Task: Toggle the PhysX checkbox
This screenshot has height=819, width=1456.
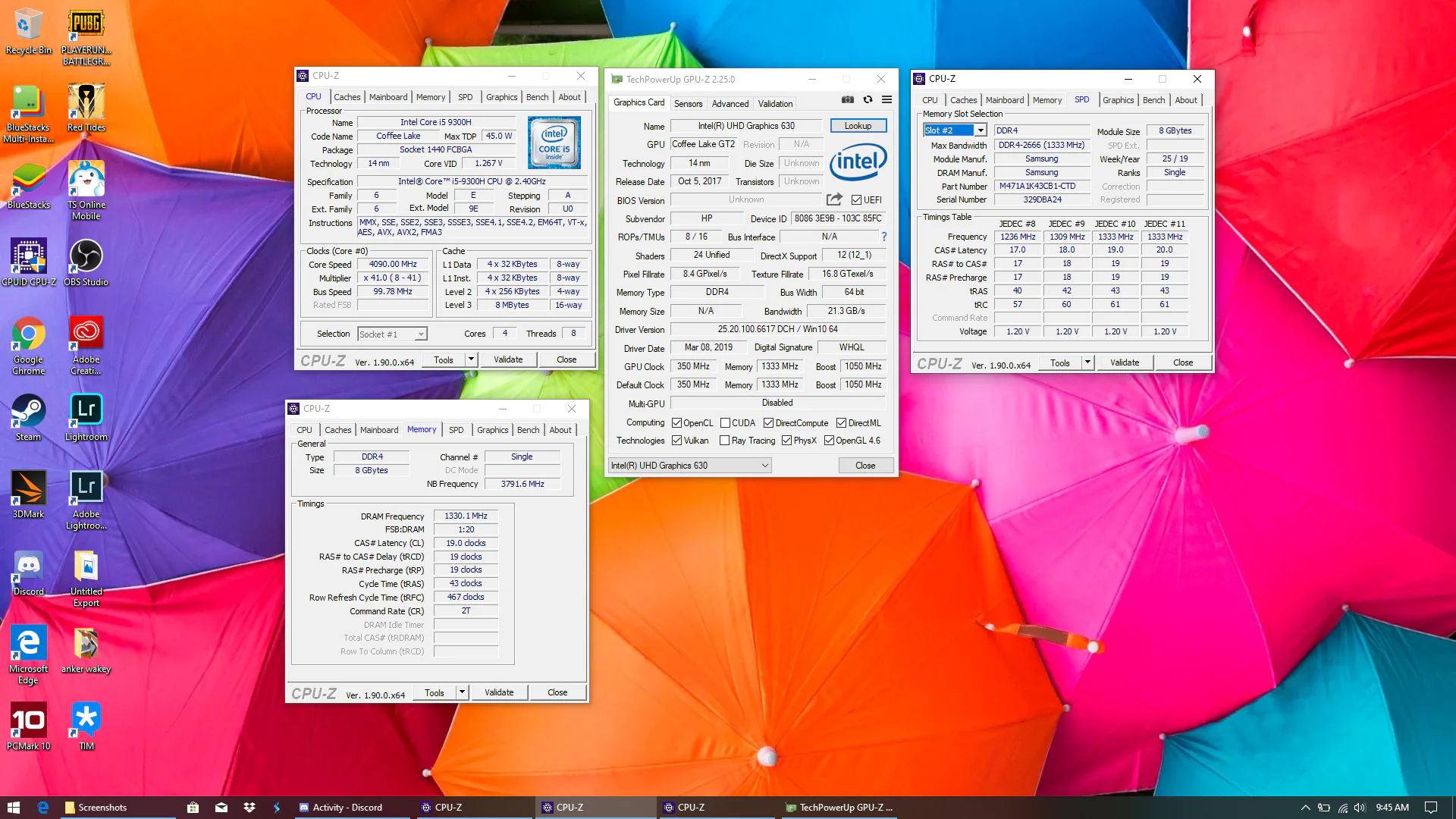Action: click(x=786, y=441)
